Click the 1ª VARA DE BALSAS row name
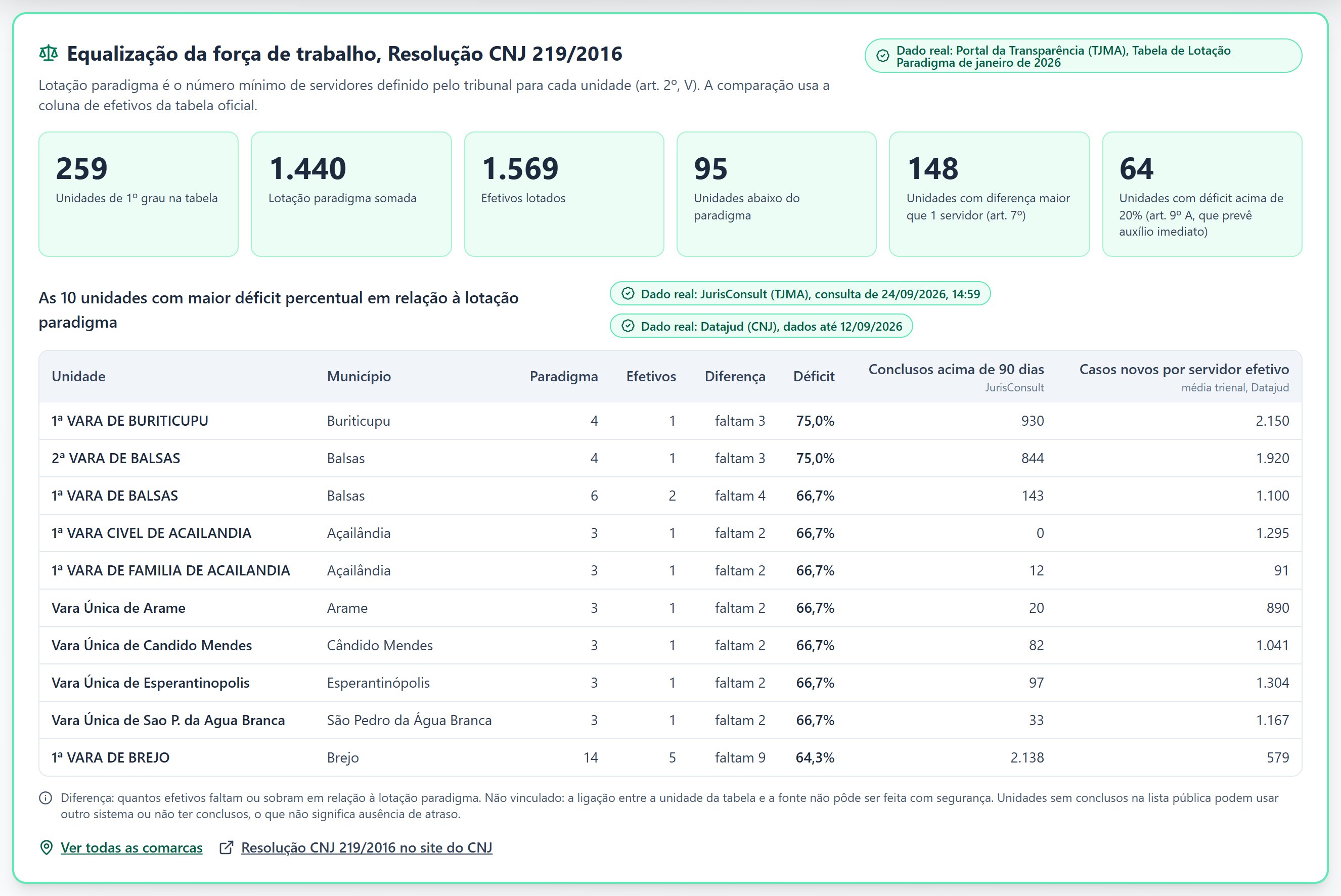The height and width of the screenshot is (896, 1341). pyautogui.click(x=115, y=496)
